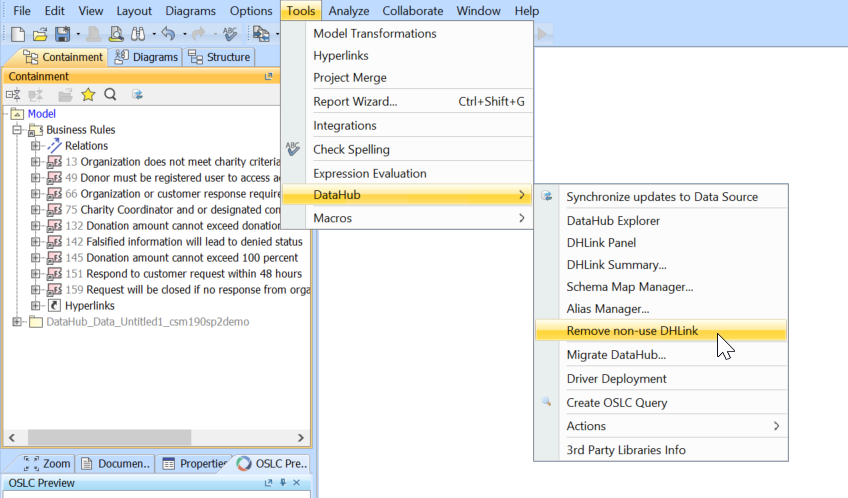This screenshot has width=848, height=498.
Task: Toggle floating mode for Containment panel
Action: click(x=268, y=76)
